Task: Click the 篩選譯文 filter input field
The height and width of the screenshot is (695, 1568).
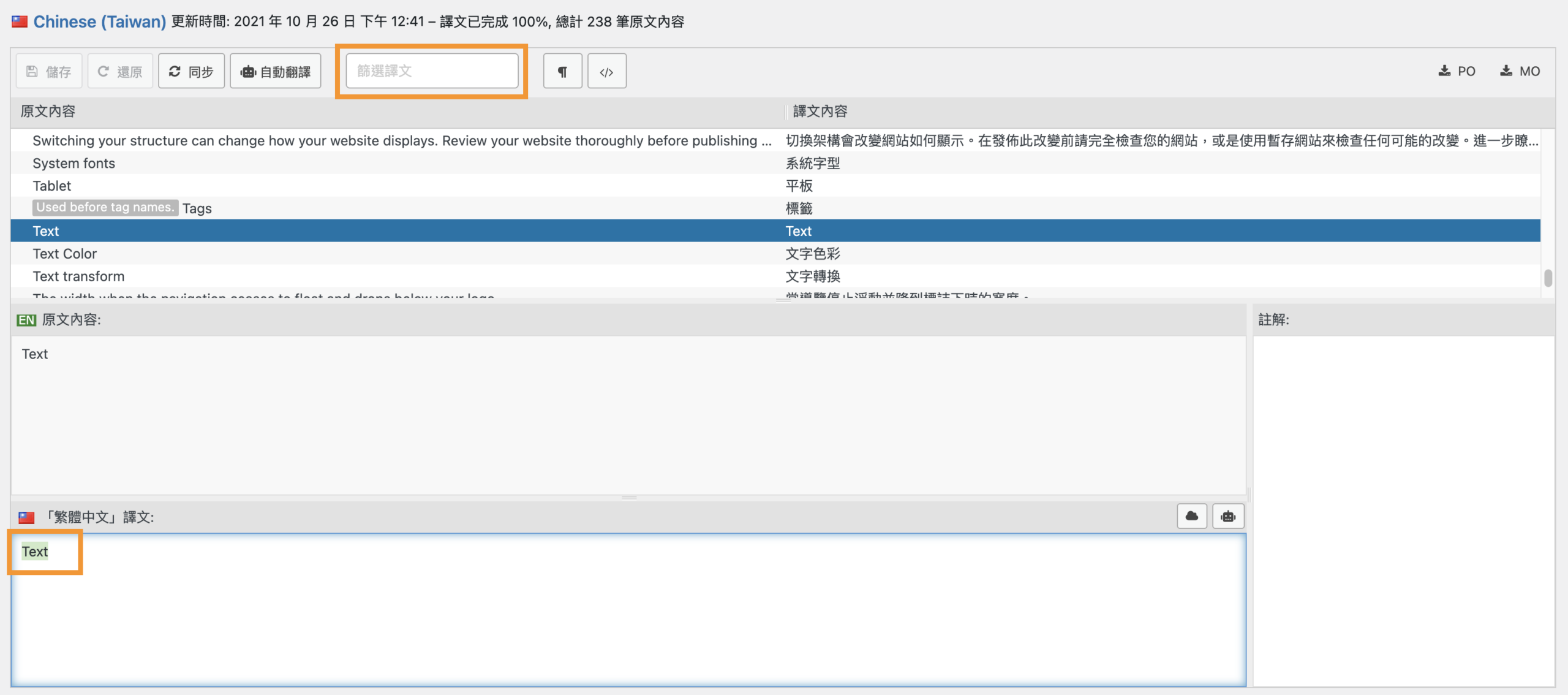Action: (432, 71)
